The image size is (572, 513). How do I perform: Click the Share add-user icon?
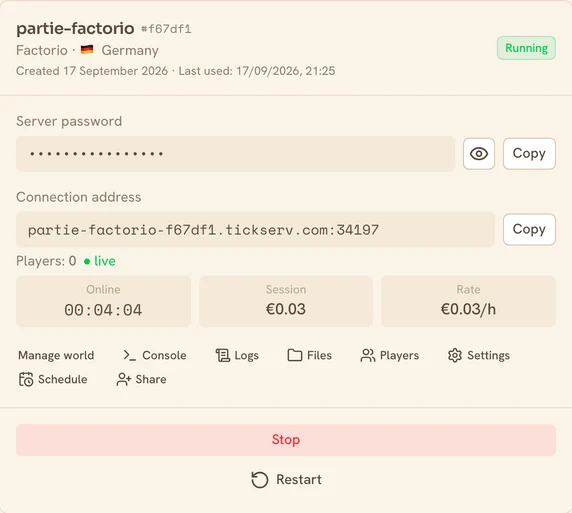123,379
